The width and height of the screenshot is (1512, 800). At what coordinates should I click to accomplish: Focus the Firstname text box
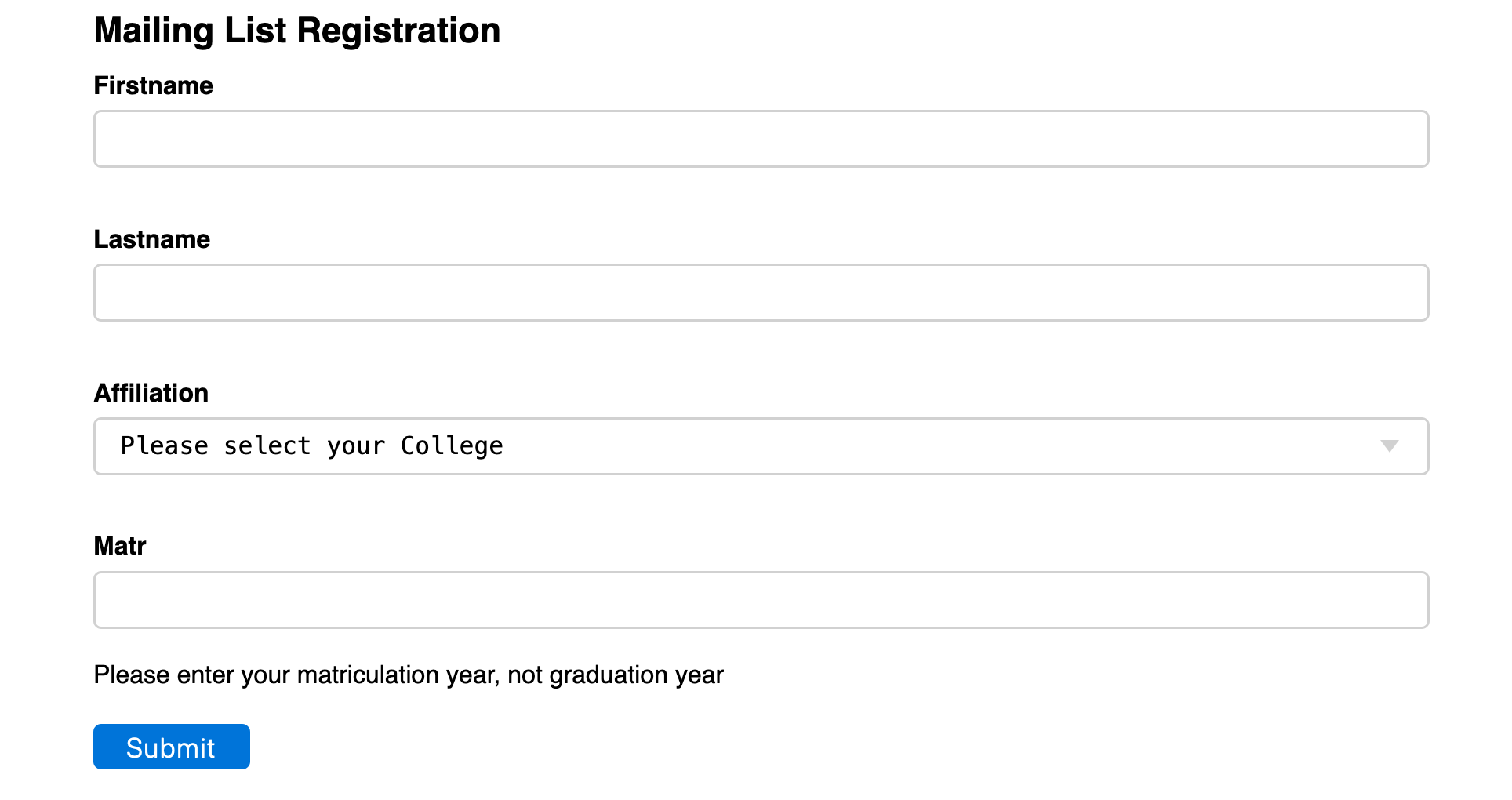[761, 139]
